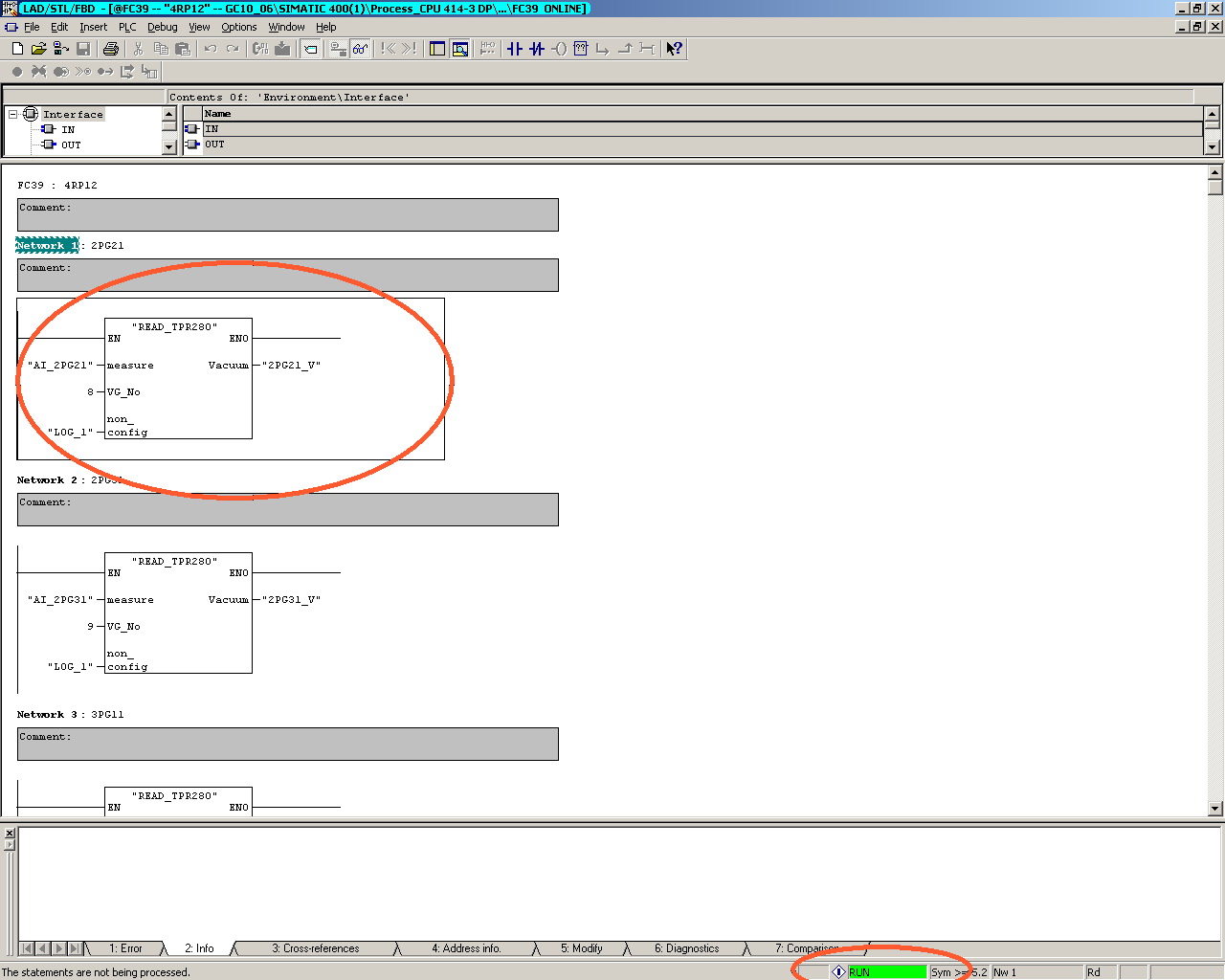
Task: Open the Help menu
Action: coord(326,27)
